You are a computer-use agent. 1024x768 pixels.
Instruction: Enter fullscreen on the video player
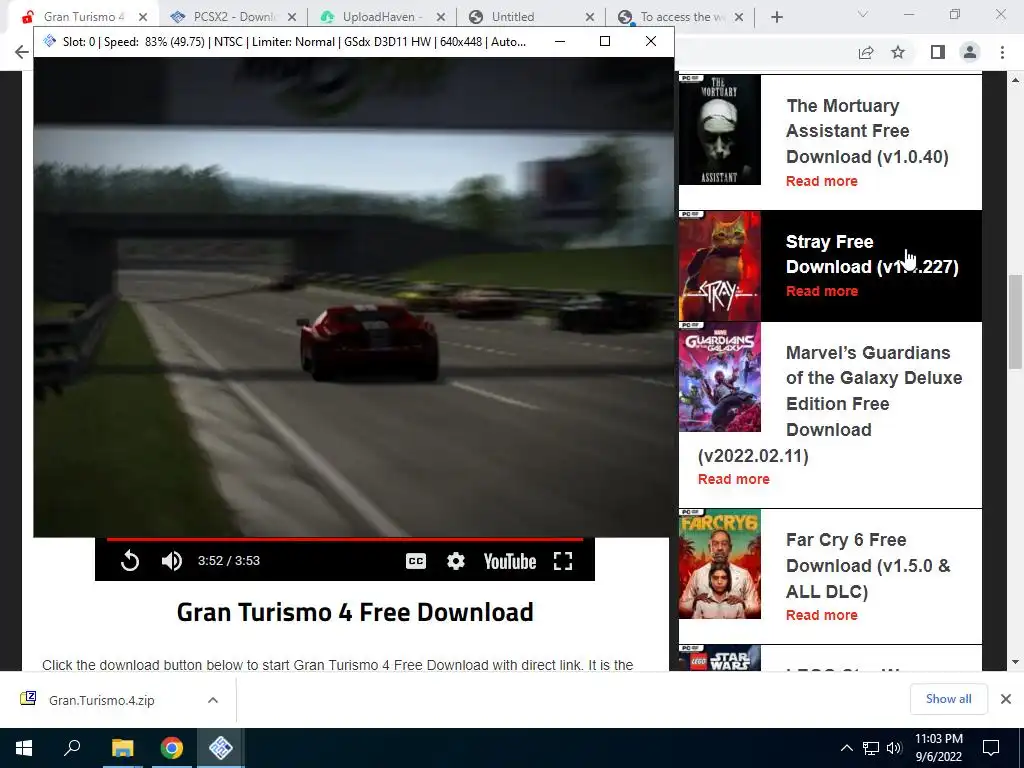(563, 561)
